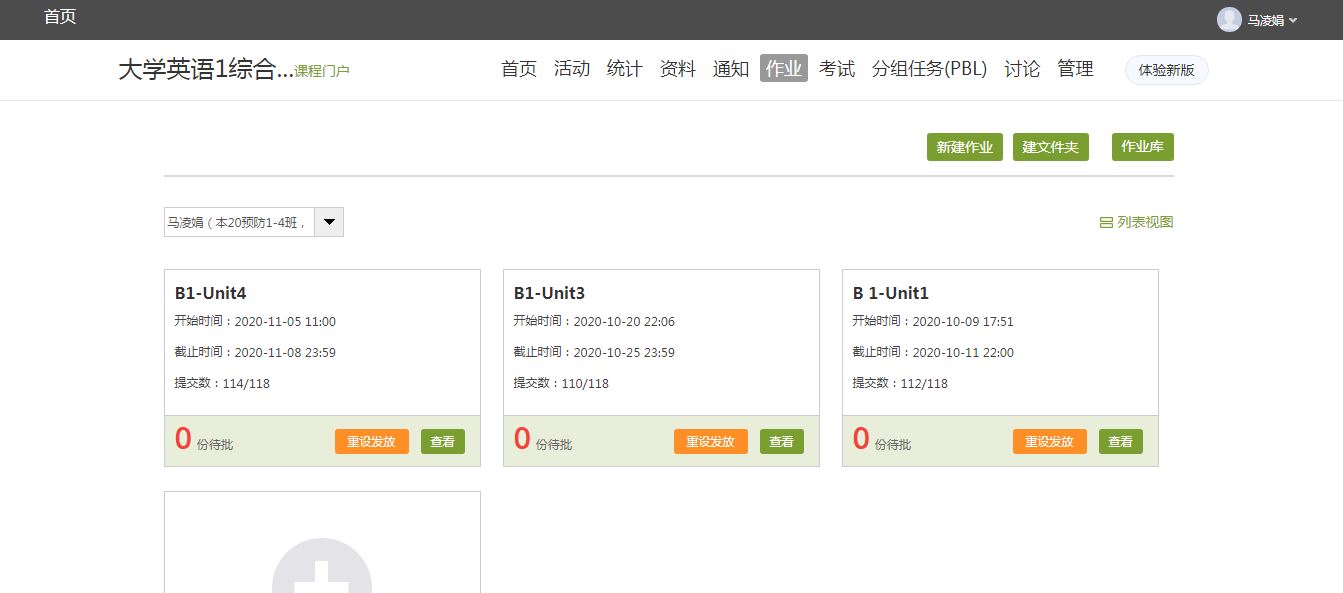This screenshot has height=593, width=1343.
Task: Click start time 2020-10-20 22:06
Action: [x=624, y=322]
